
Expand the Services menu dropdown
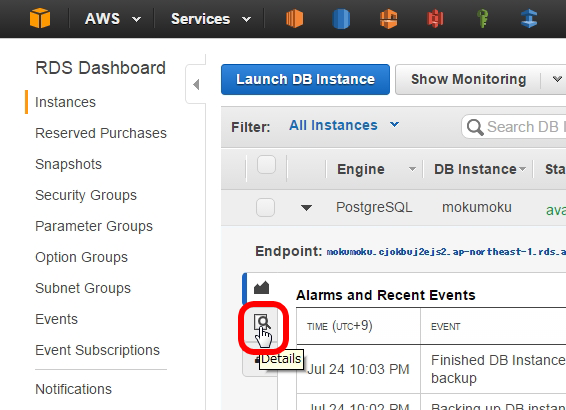pos(211,19)
